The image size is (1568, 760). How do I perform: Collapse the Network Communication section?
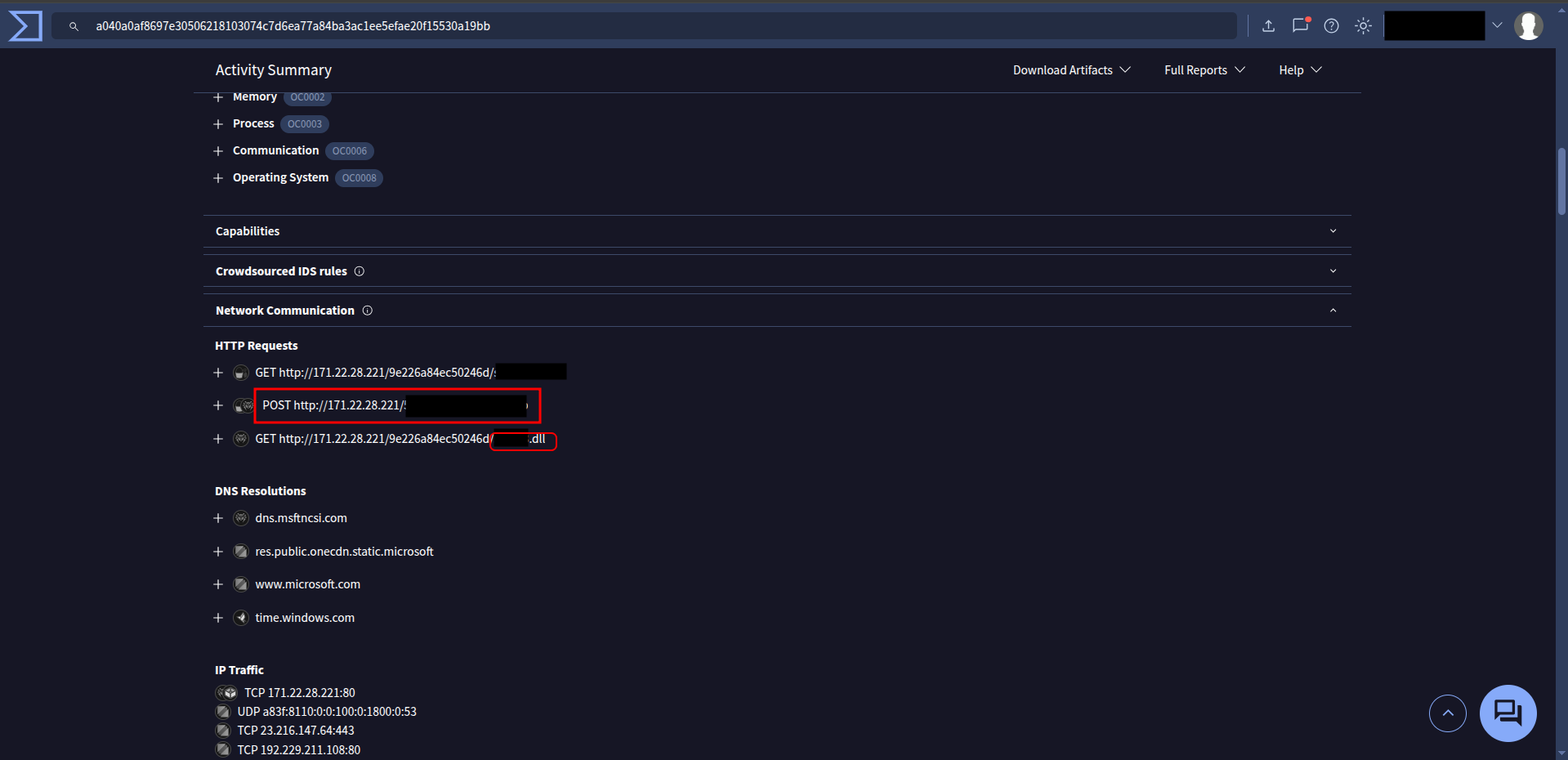pyautogui.click(x=1333, y=311)
